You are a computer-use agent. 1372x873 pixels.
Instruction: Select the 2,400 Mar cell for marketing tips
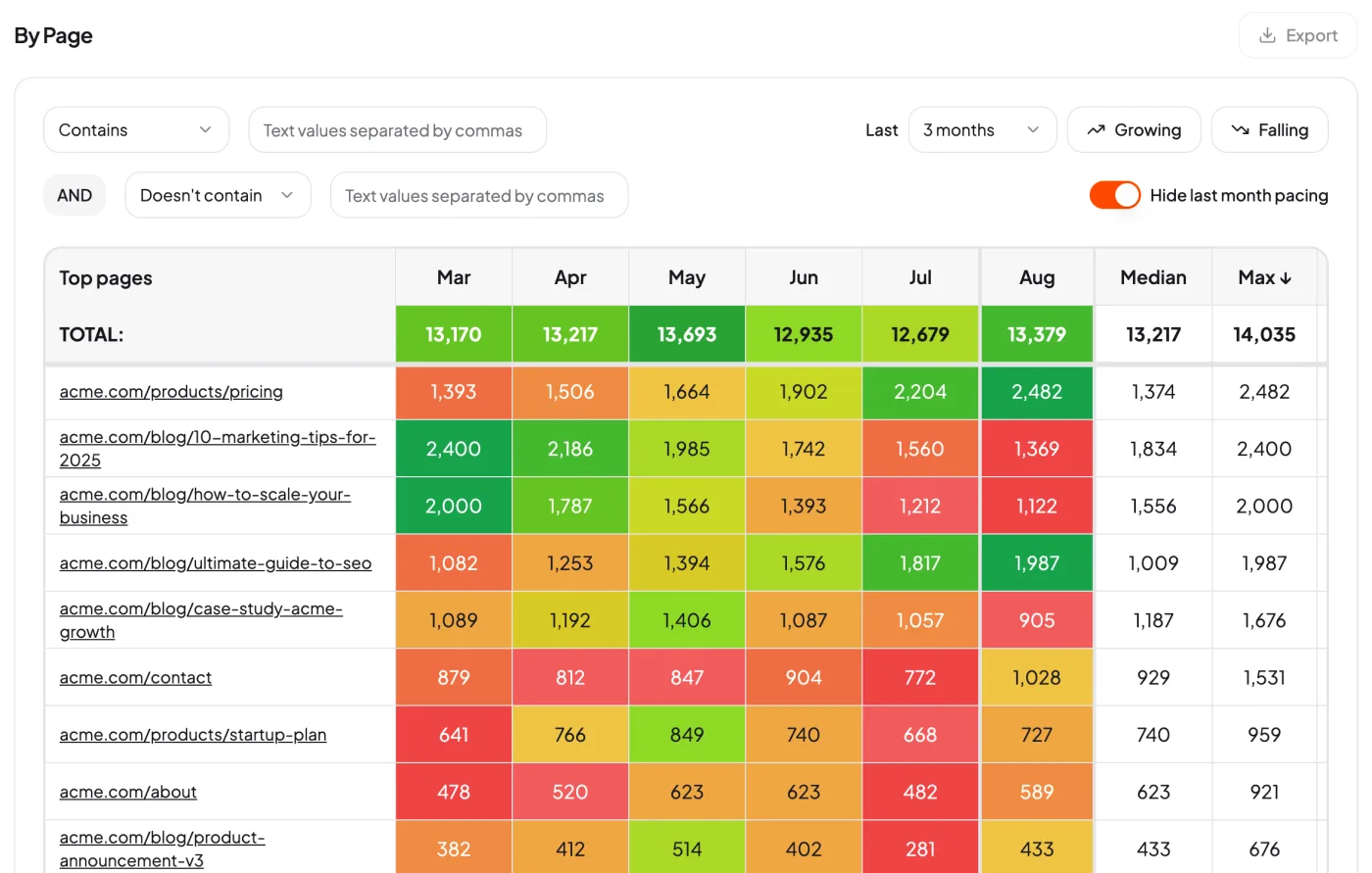tap(454, 449)
